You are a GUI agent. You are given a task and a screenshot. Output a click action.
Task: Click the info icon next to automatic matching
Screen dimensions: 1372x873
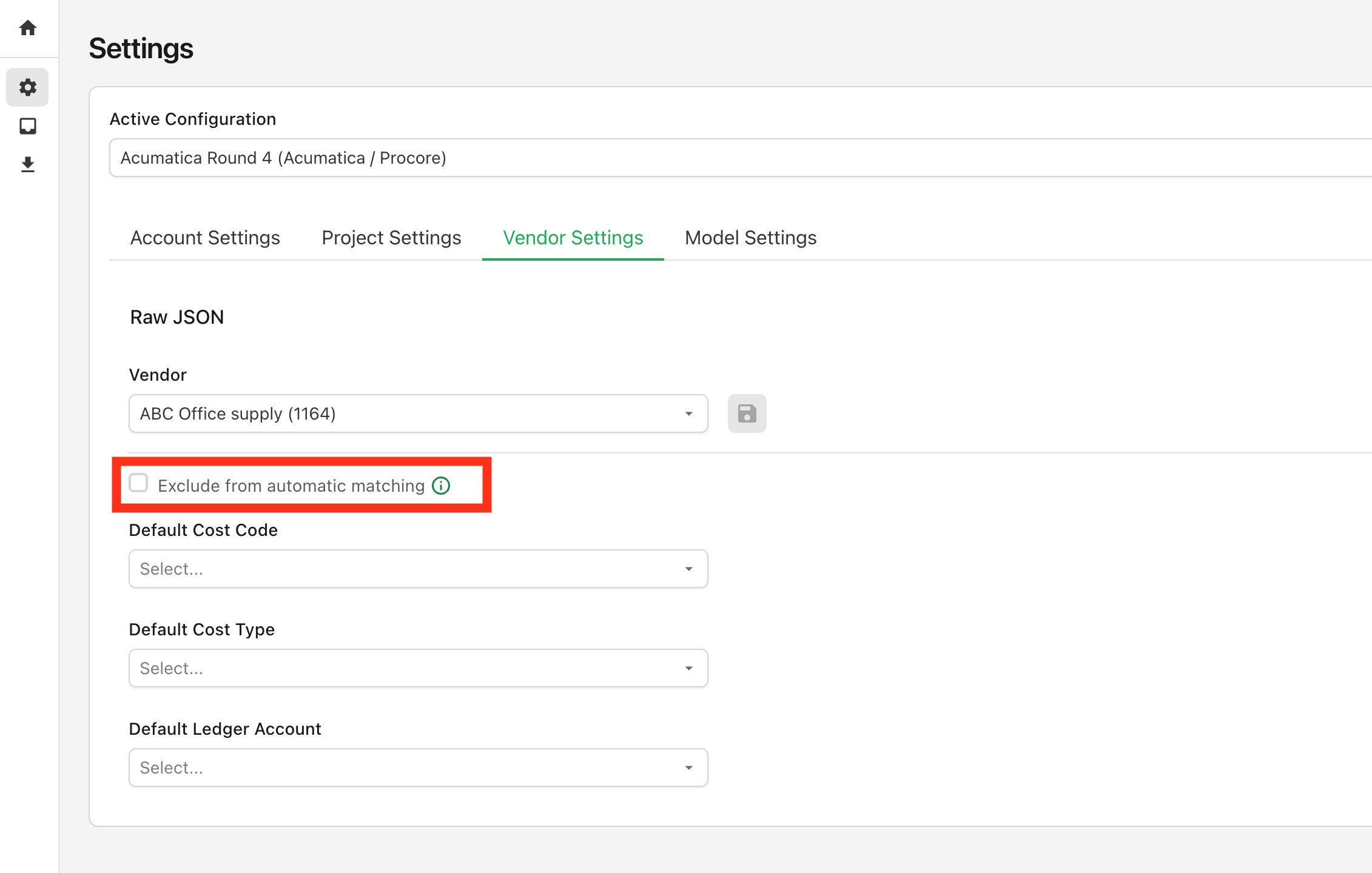441,486
